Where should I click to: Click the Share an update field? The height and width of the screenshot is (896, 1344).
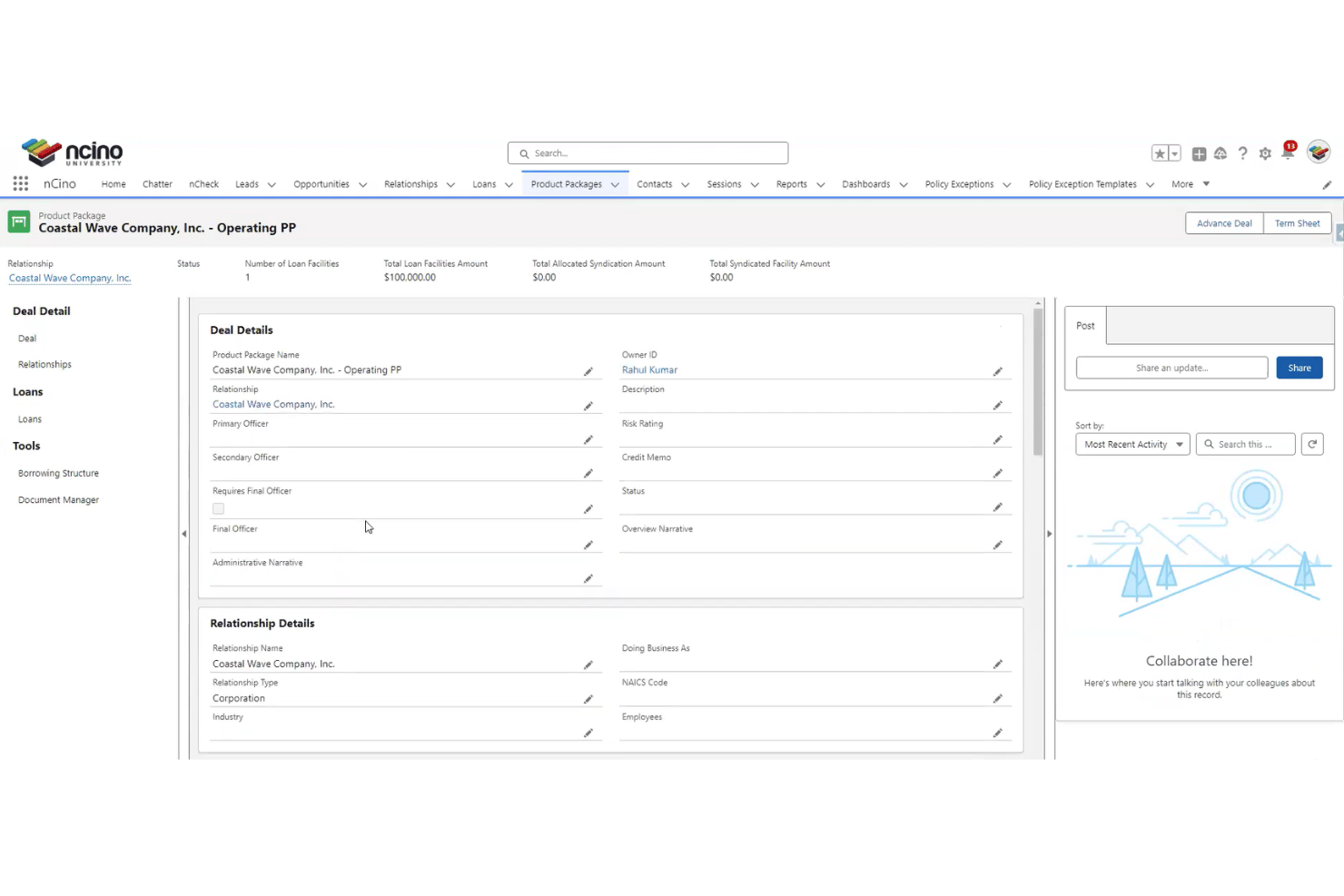[1171, 368]
